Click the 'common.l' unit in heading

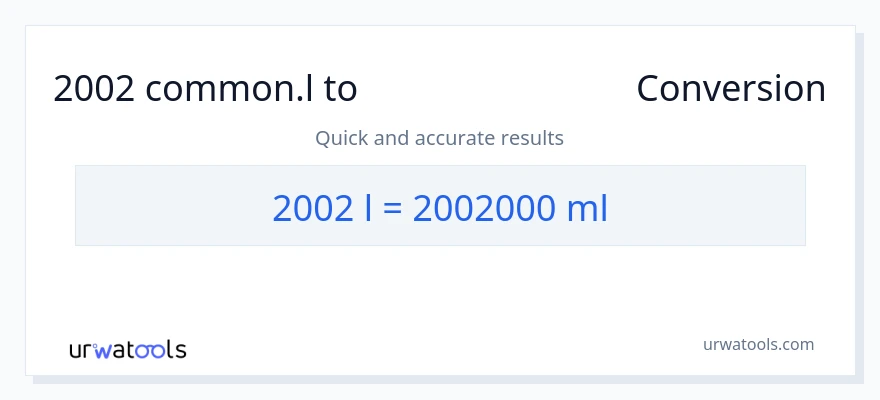click(x=227, y=89)
